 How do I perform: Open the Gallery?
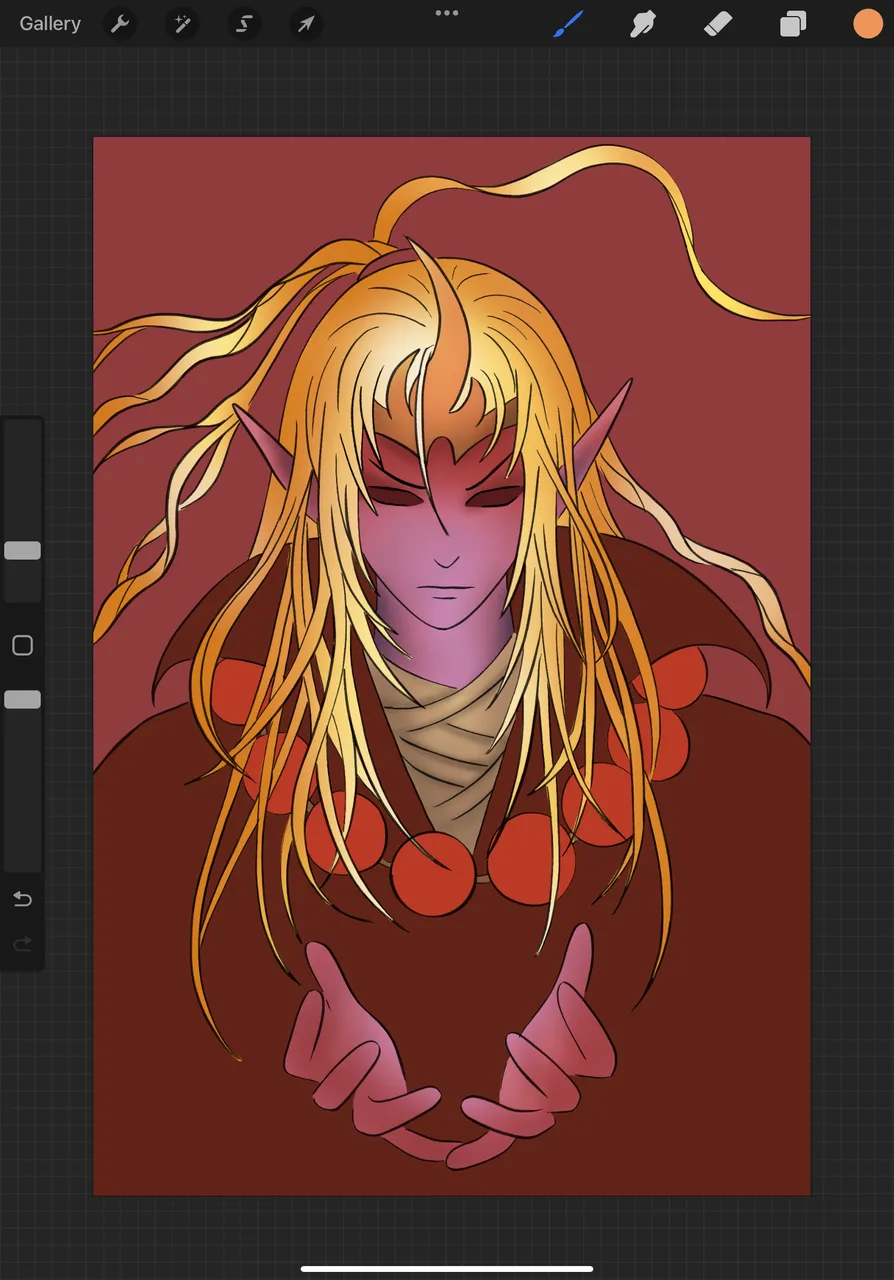pos(50,24)
